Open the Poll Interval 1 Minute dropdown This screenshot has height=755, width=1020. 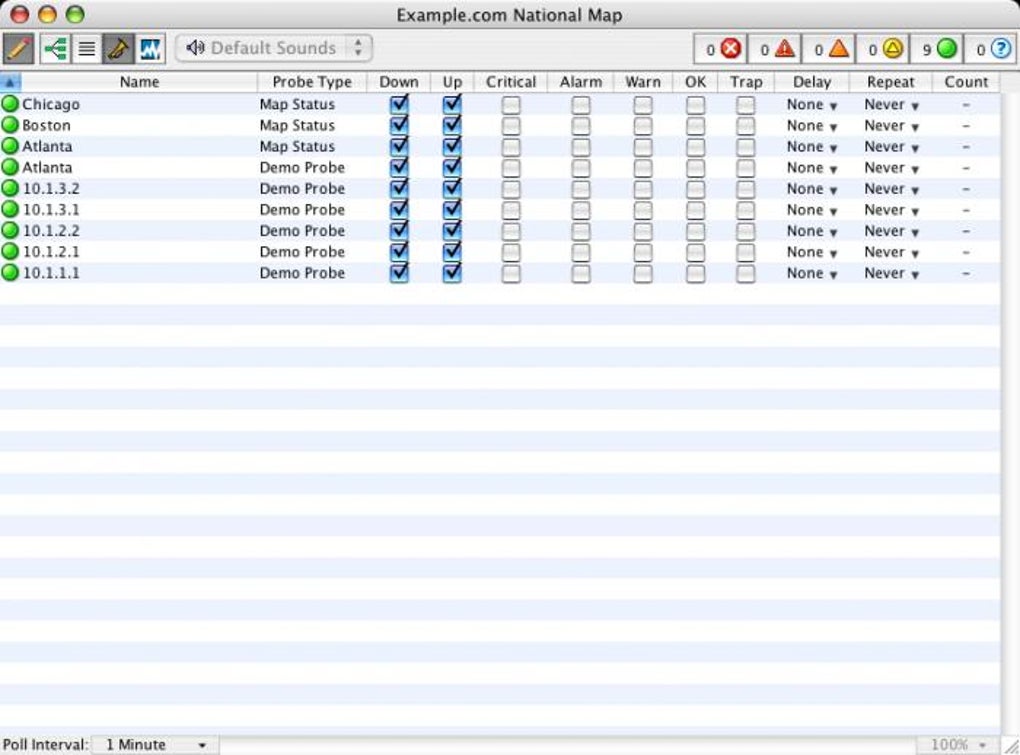(x=155, y=745)
